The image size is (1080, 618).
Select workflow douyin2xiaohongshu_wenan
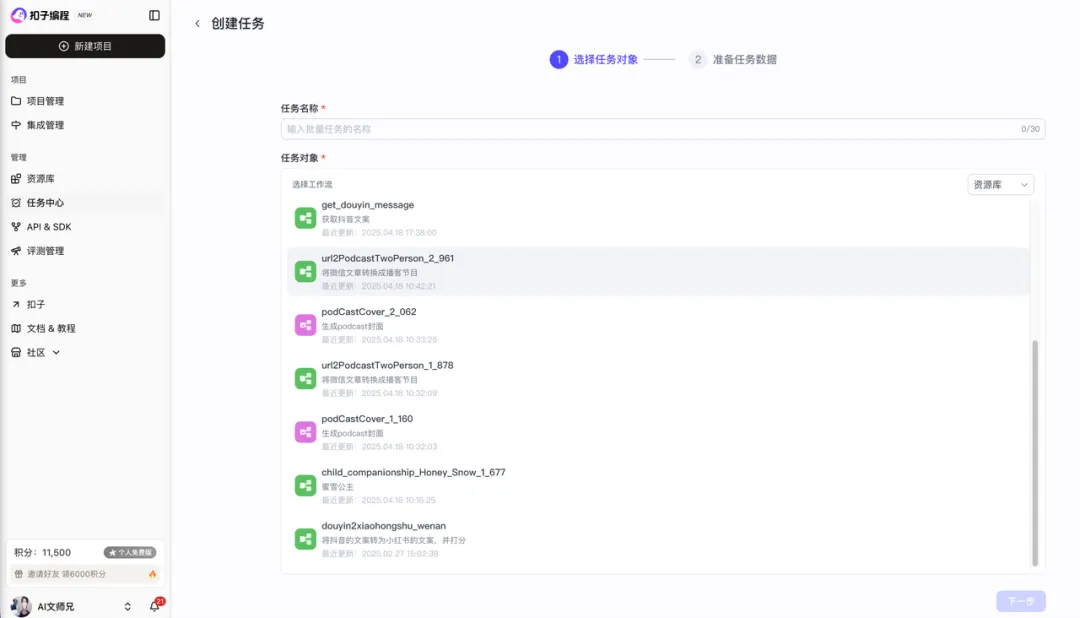tap(658, 539)
